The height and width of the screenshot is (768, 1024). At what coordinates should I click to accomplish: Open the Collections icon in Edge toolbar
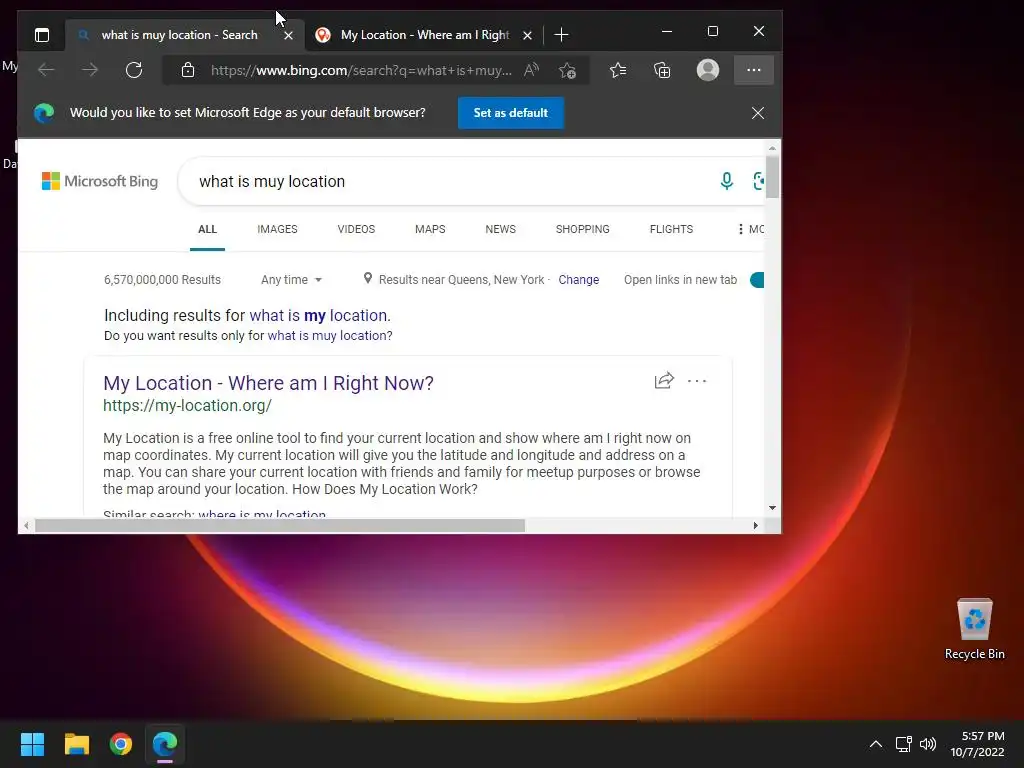pyautogui.click(x=662, y=70)
